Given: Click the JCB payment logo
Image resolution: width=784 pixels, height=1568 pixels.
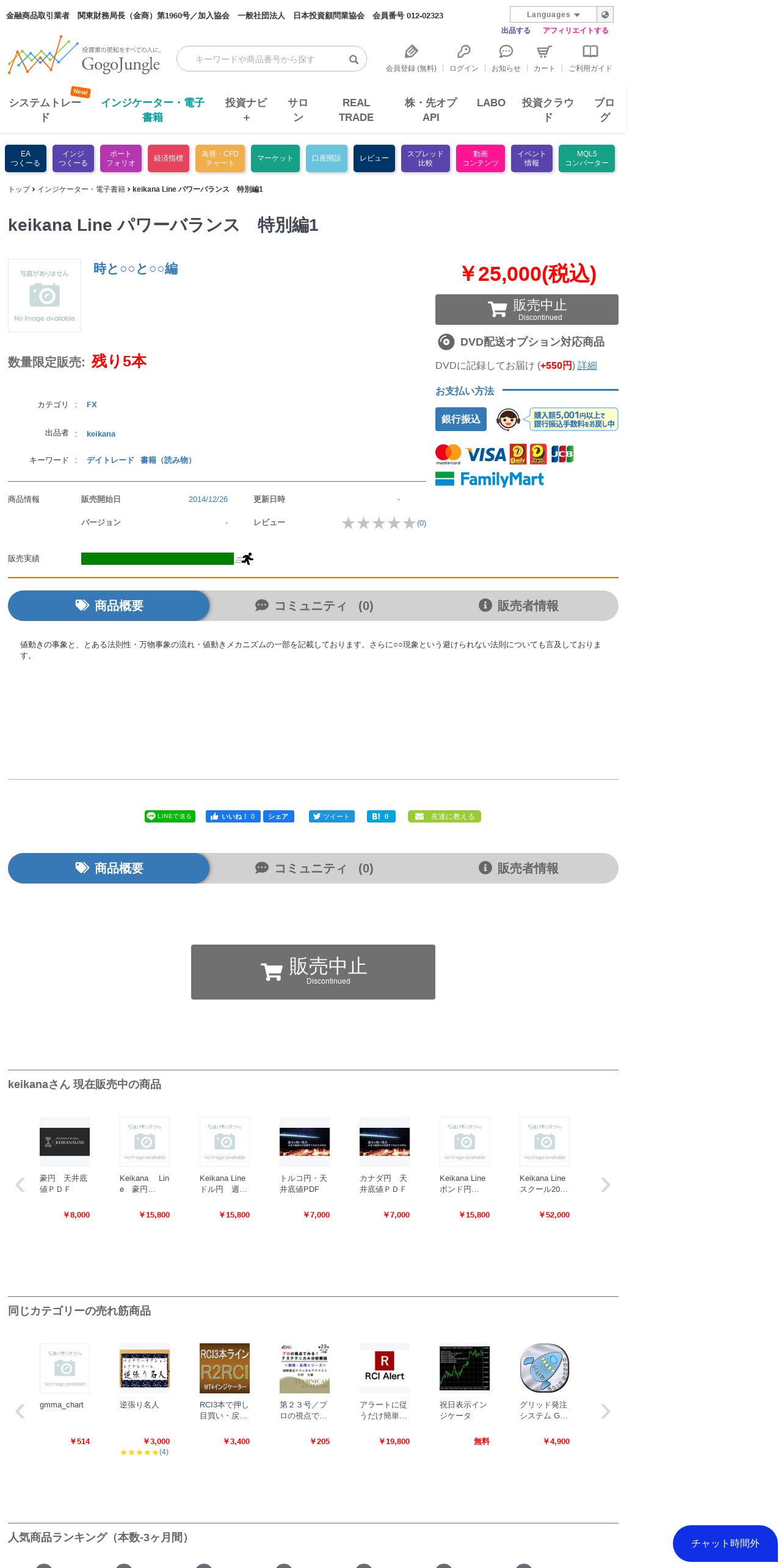Looking at the screenshot, I should (562, 454).
